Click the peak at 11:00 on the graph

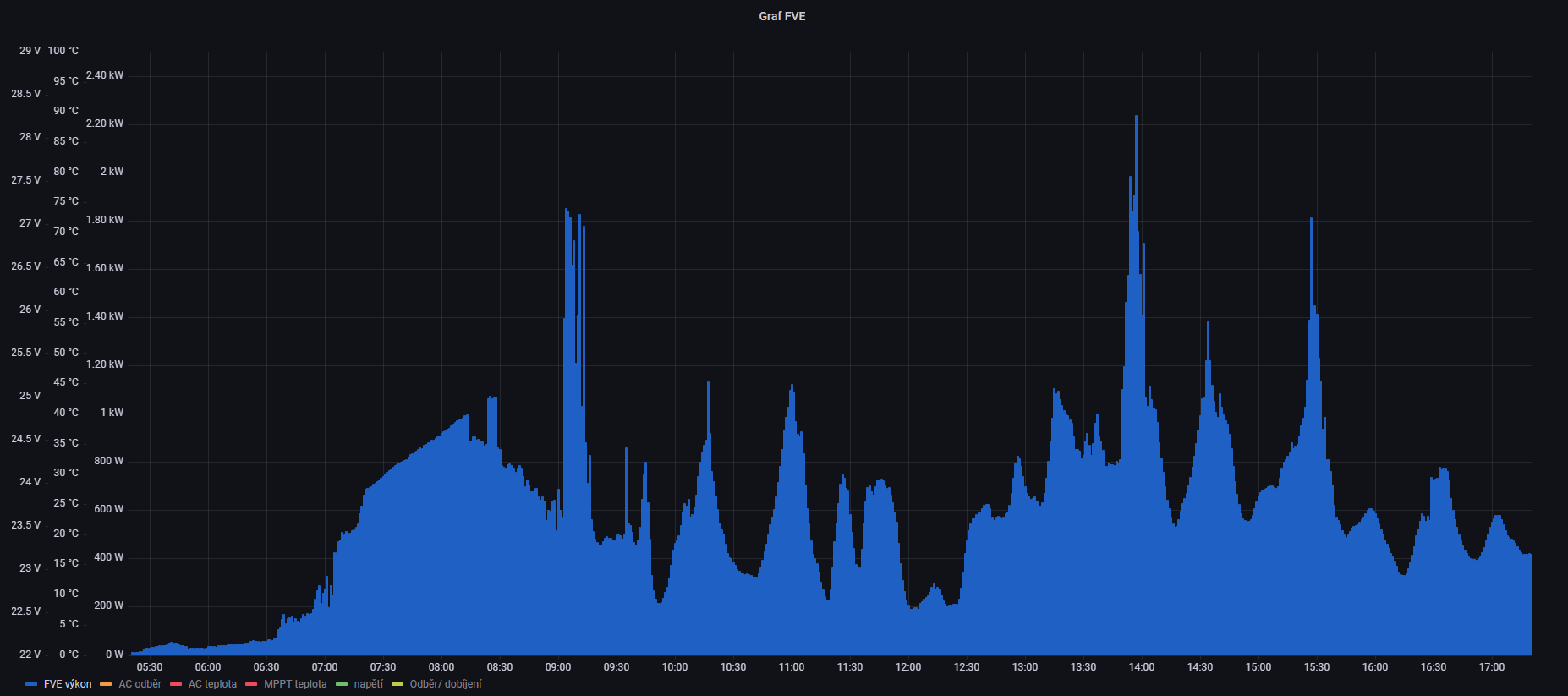click(x=792, y=387)
